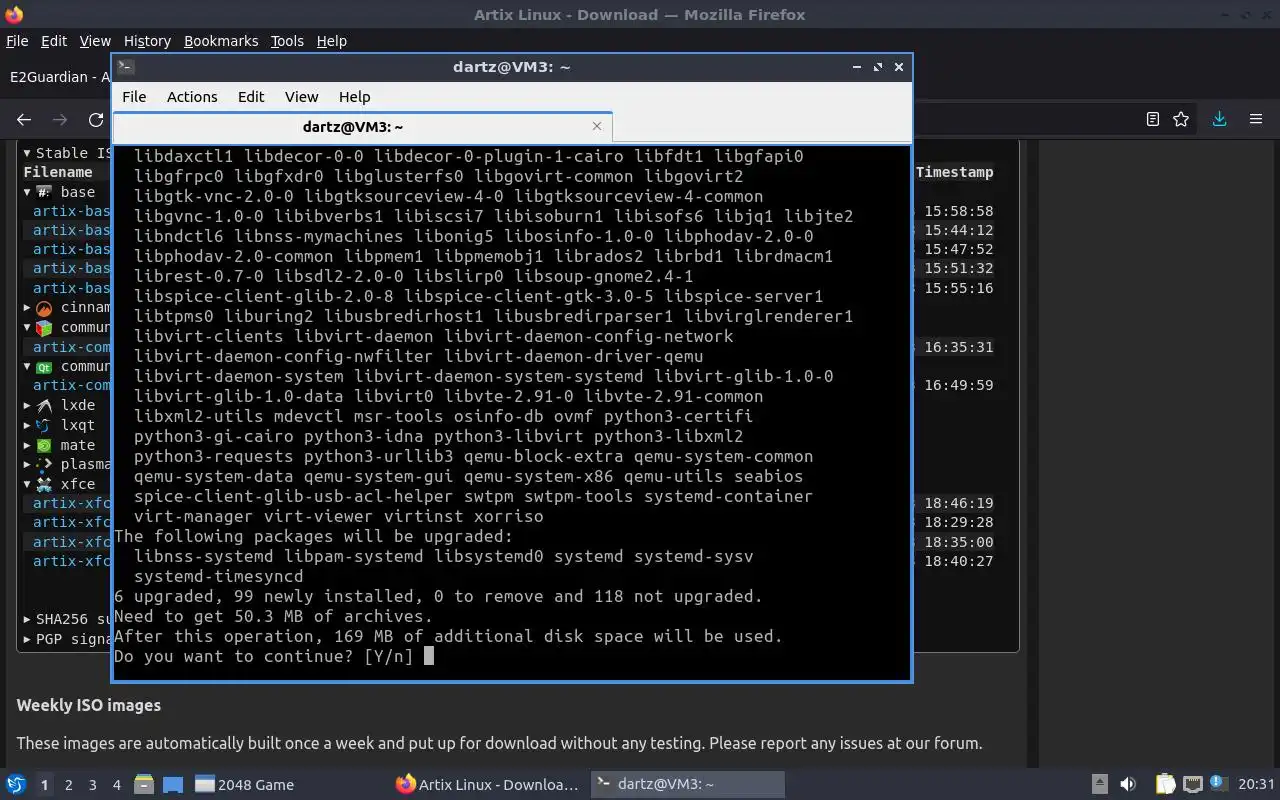
Task: Expand the cinnamon folder arrow
Action: [28, 308]
